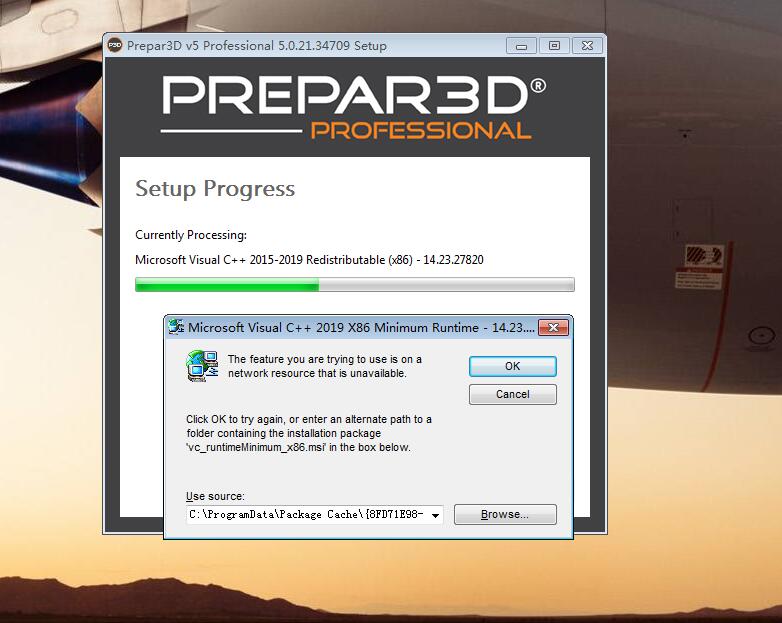Close the Prepar3D Setup window
This screenshot has width=782, height=623.
[x=587, y=46]
